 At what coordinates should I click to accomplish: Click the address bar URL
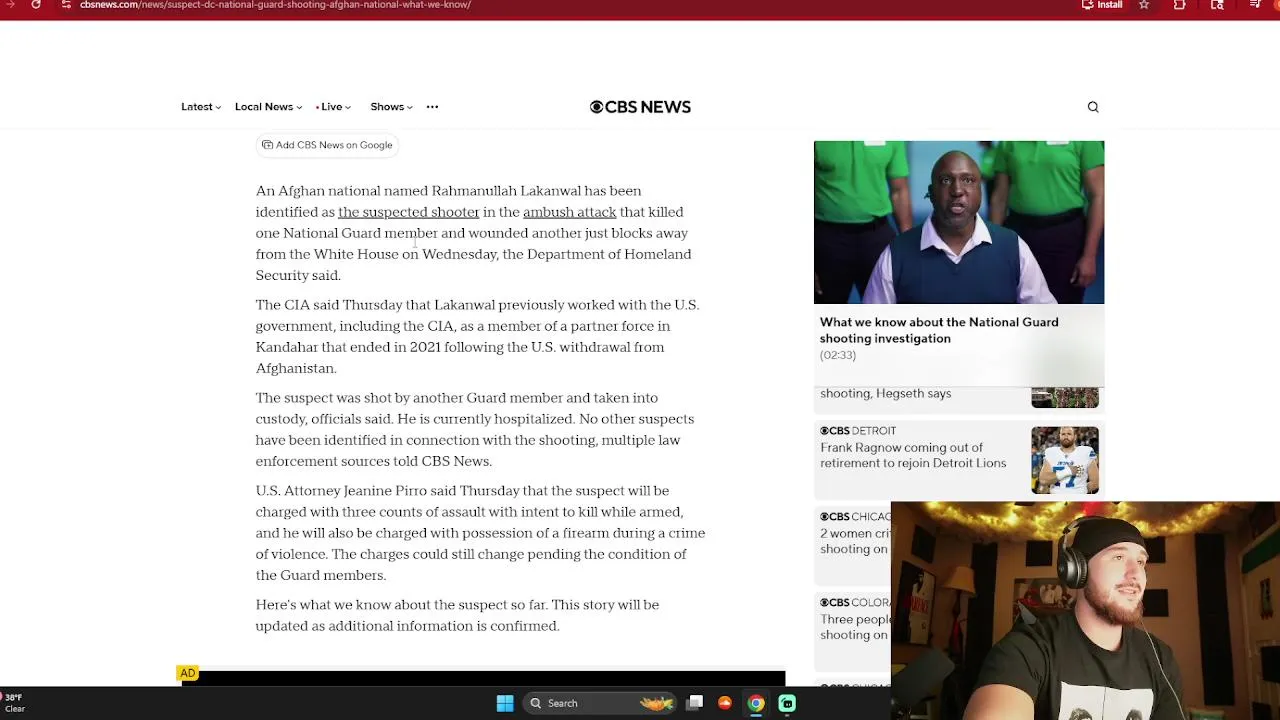click(275, 5)
